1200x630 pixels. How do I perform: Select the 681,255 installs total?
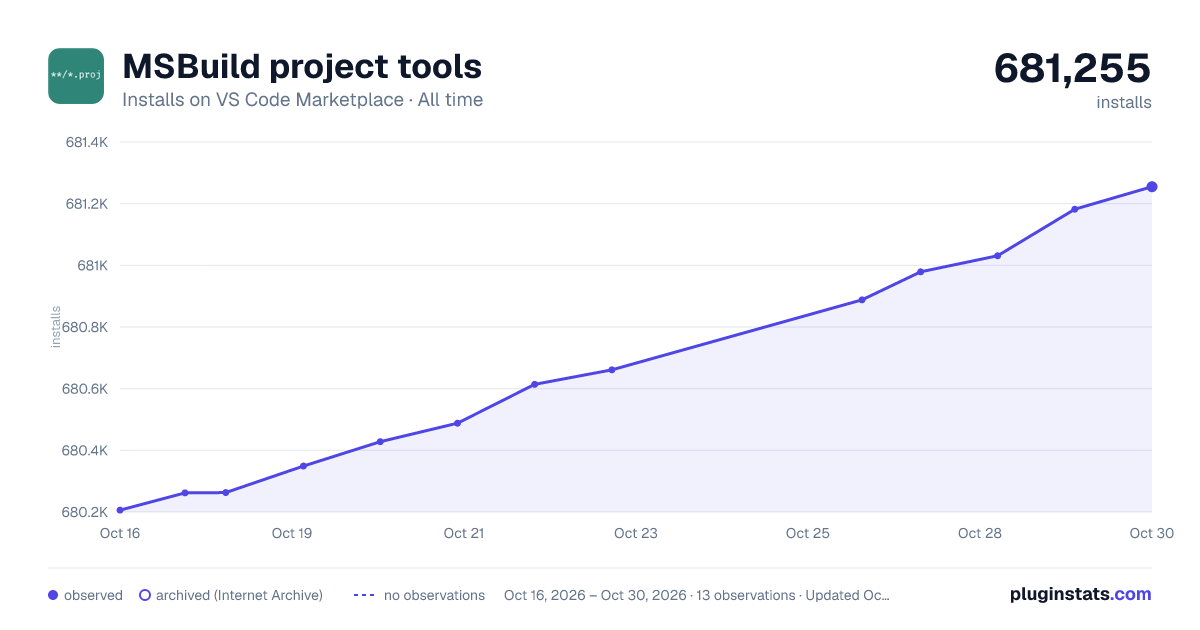tap(1072, 68)
